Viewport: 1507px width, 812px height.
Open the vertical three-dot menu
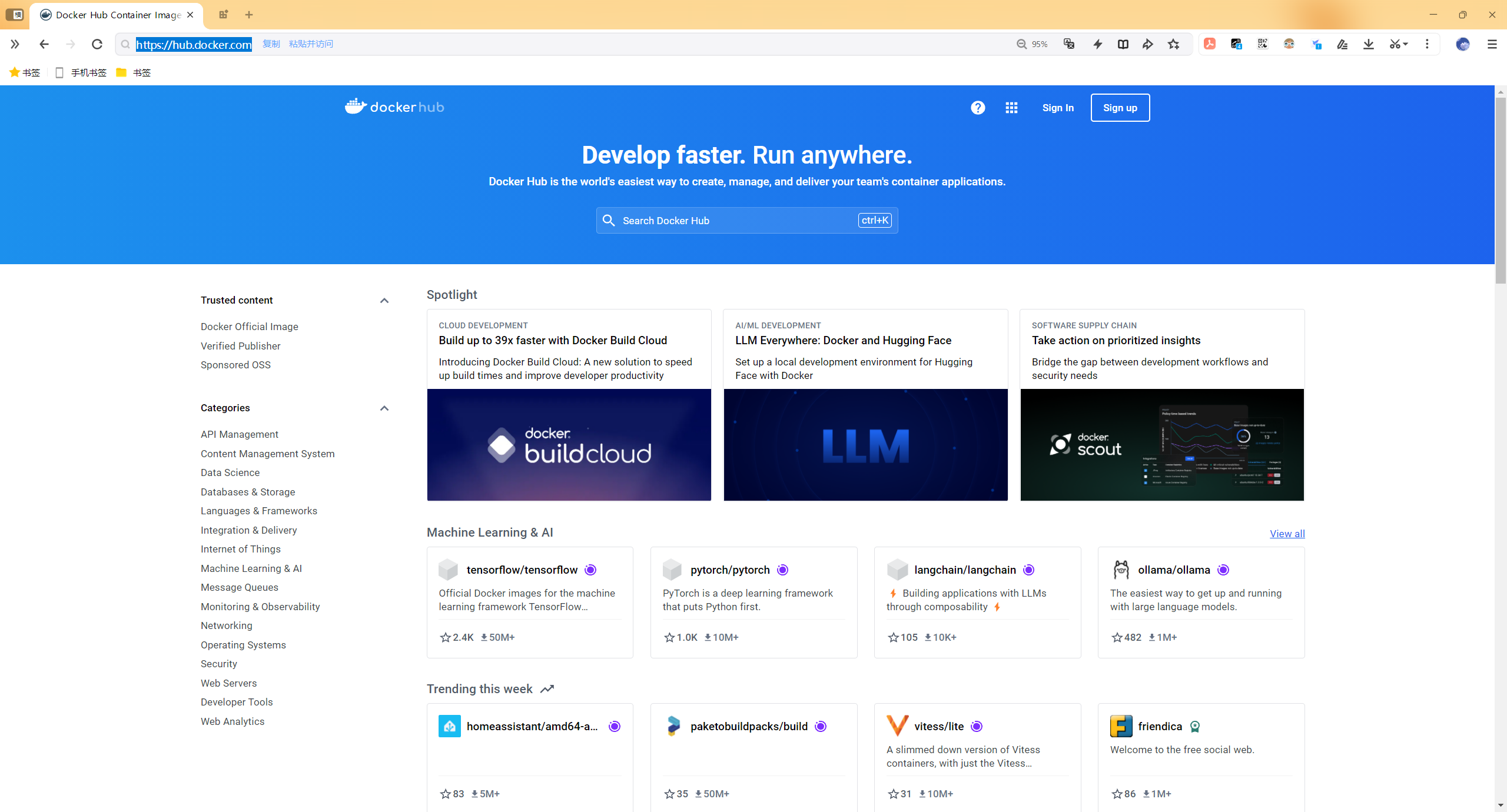pos(1427,44)
